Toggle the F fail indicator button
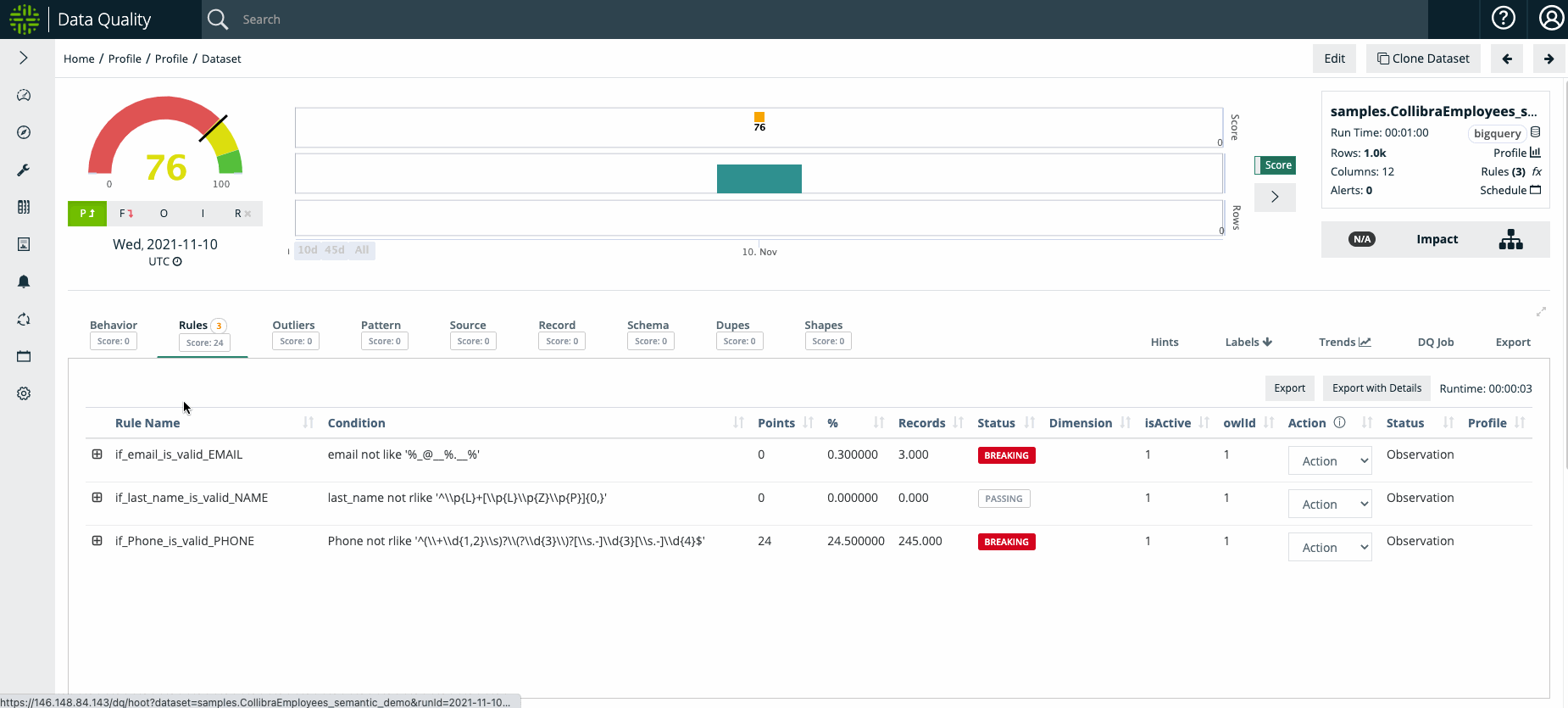The width and height of the screenshot is (1568, 708). pos(125,214)
